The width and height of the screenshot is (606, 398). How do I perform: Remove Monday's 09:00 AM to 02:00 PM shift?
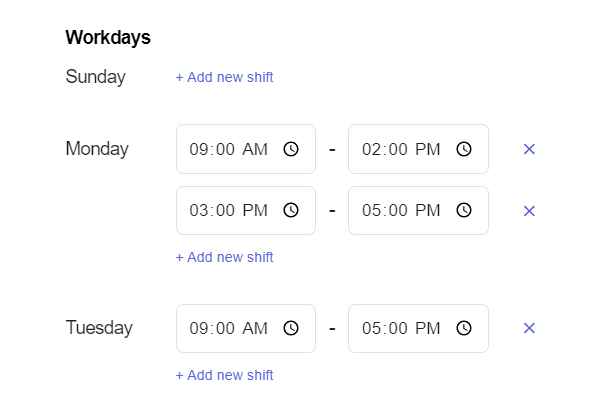click(x=529, y=149)
